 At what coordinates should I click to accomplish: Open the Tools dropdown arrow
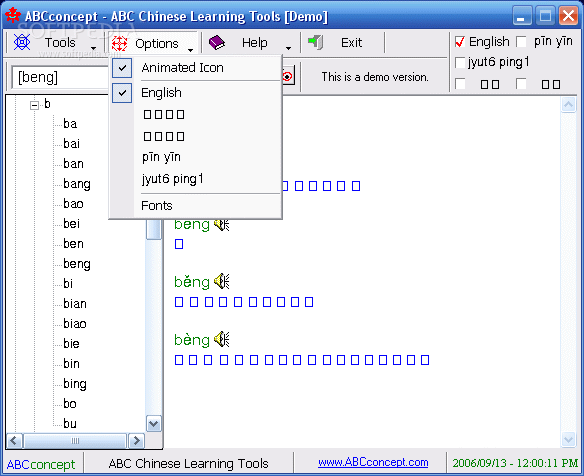(x=93, y=48)
